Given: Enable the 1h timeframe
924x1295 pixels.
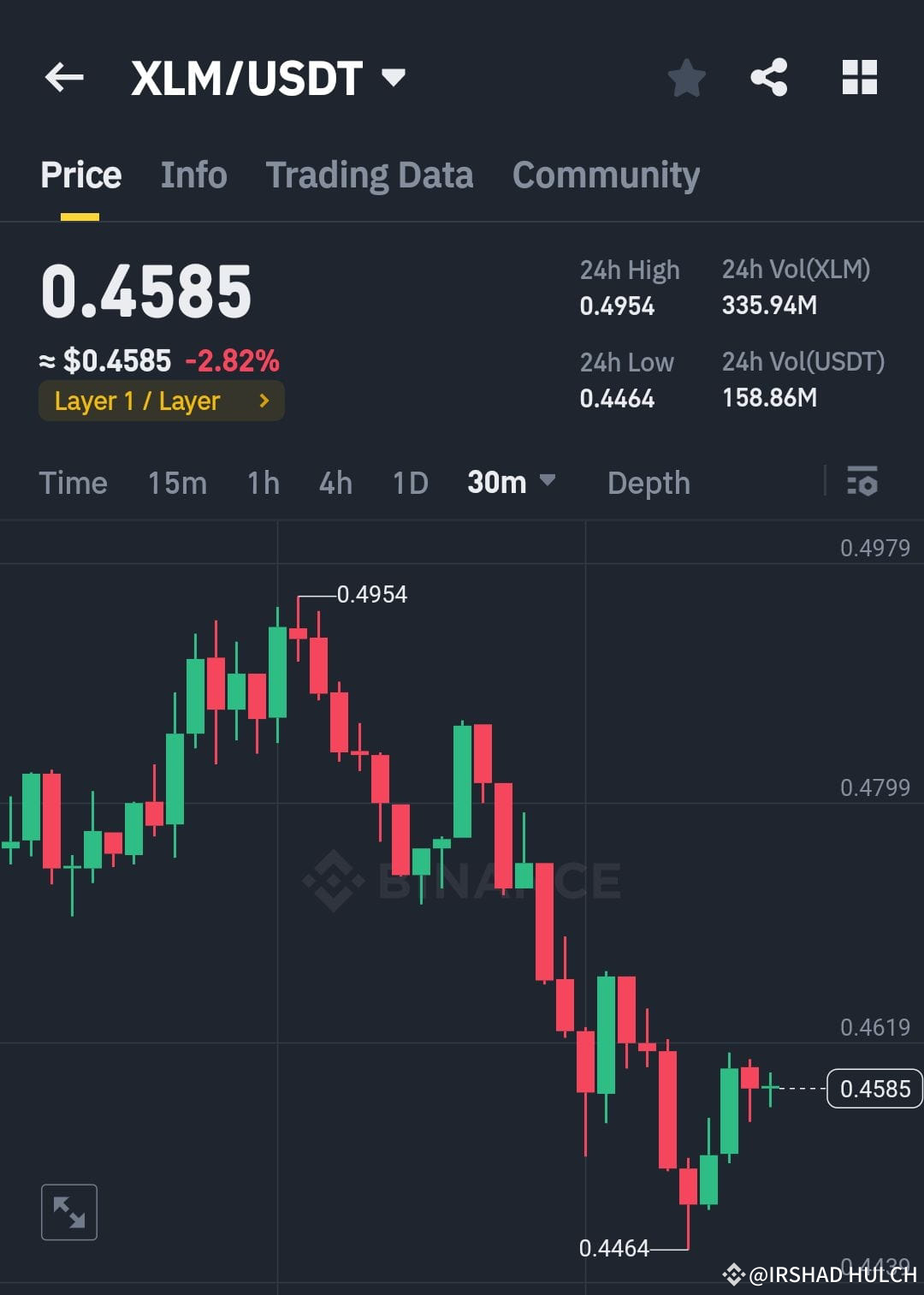Looking at the screenshot, I should pos(262,483).
